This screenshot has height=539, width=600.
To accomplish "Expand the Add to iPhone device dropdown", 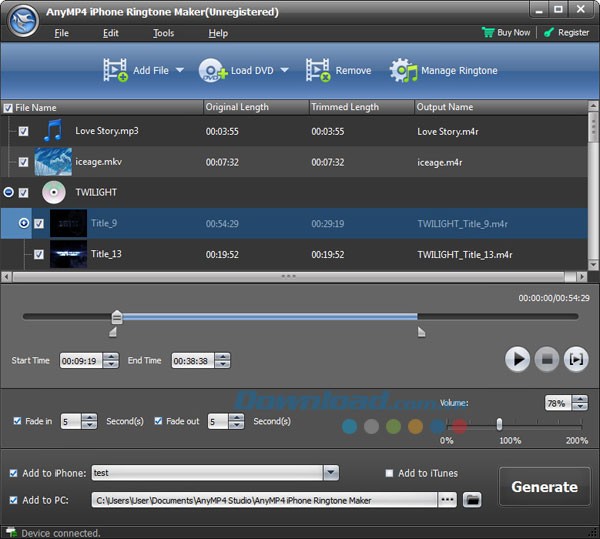I will (x=330, y=473).
